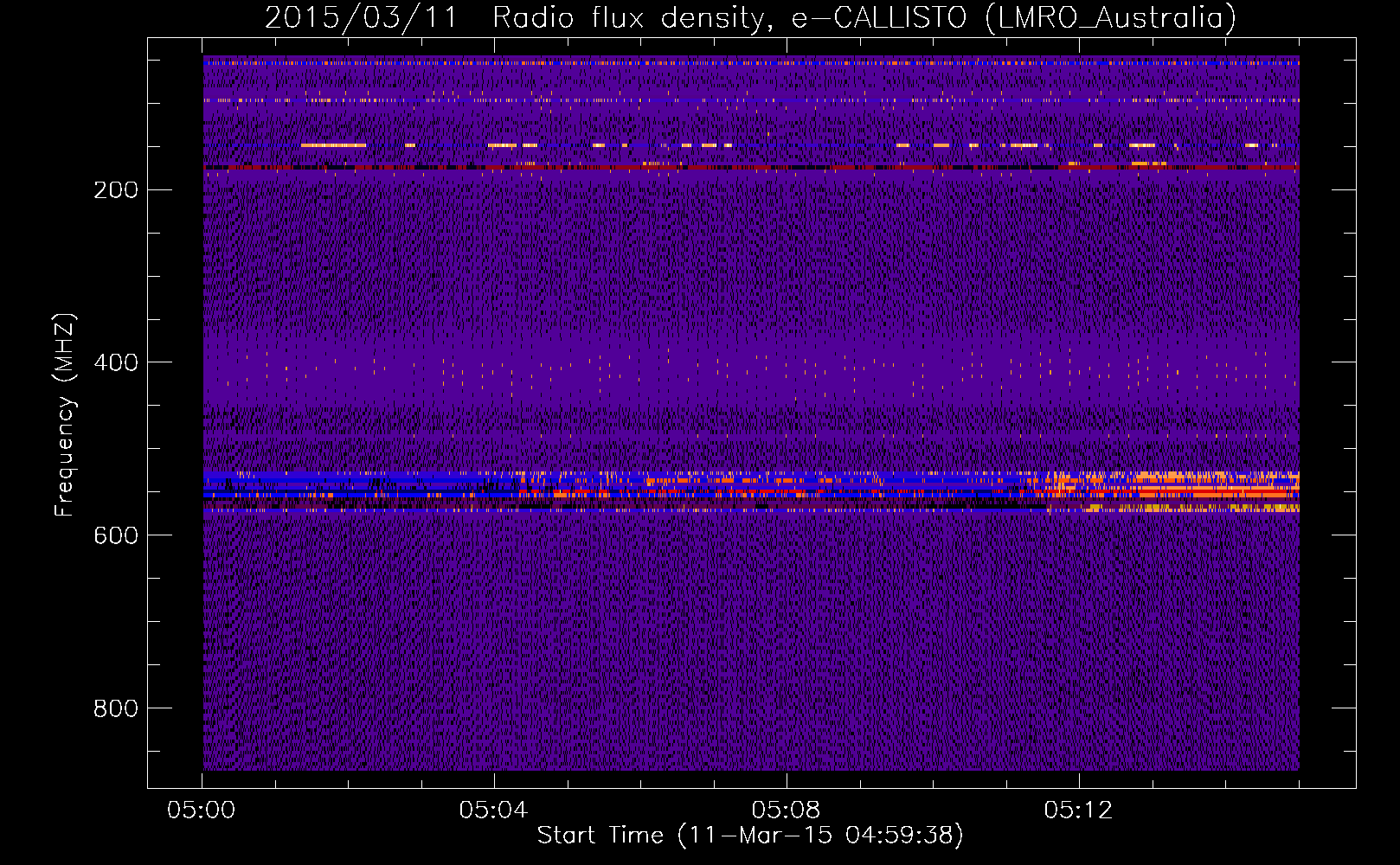Click the '05:12' time axis label
Viewport: 1400px width, 865px height.
1079,811
